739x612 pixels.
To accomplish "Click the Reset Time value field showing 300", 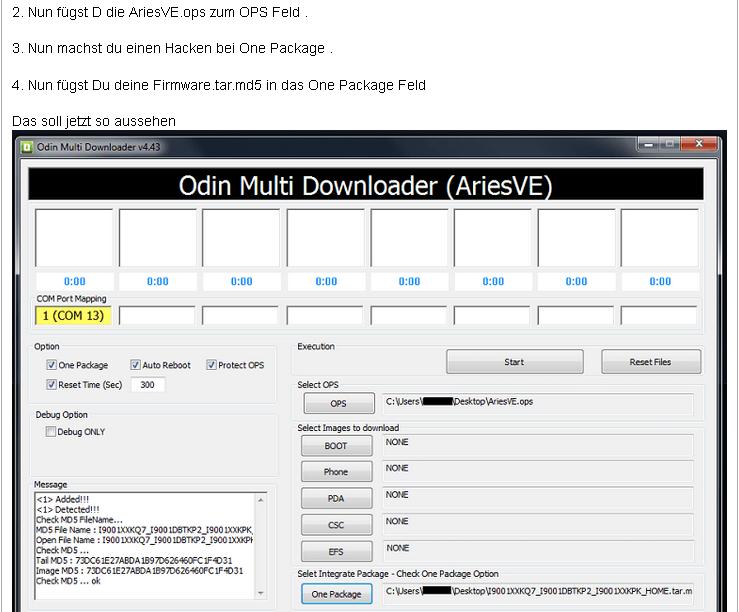I will 148,384.
